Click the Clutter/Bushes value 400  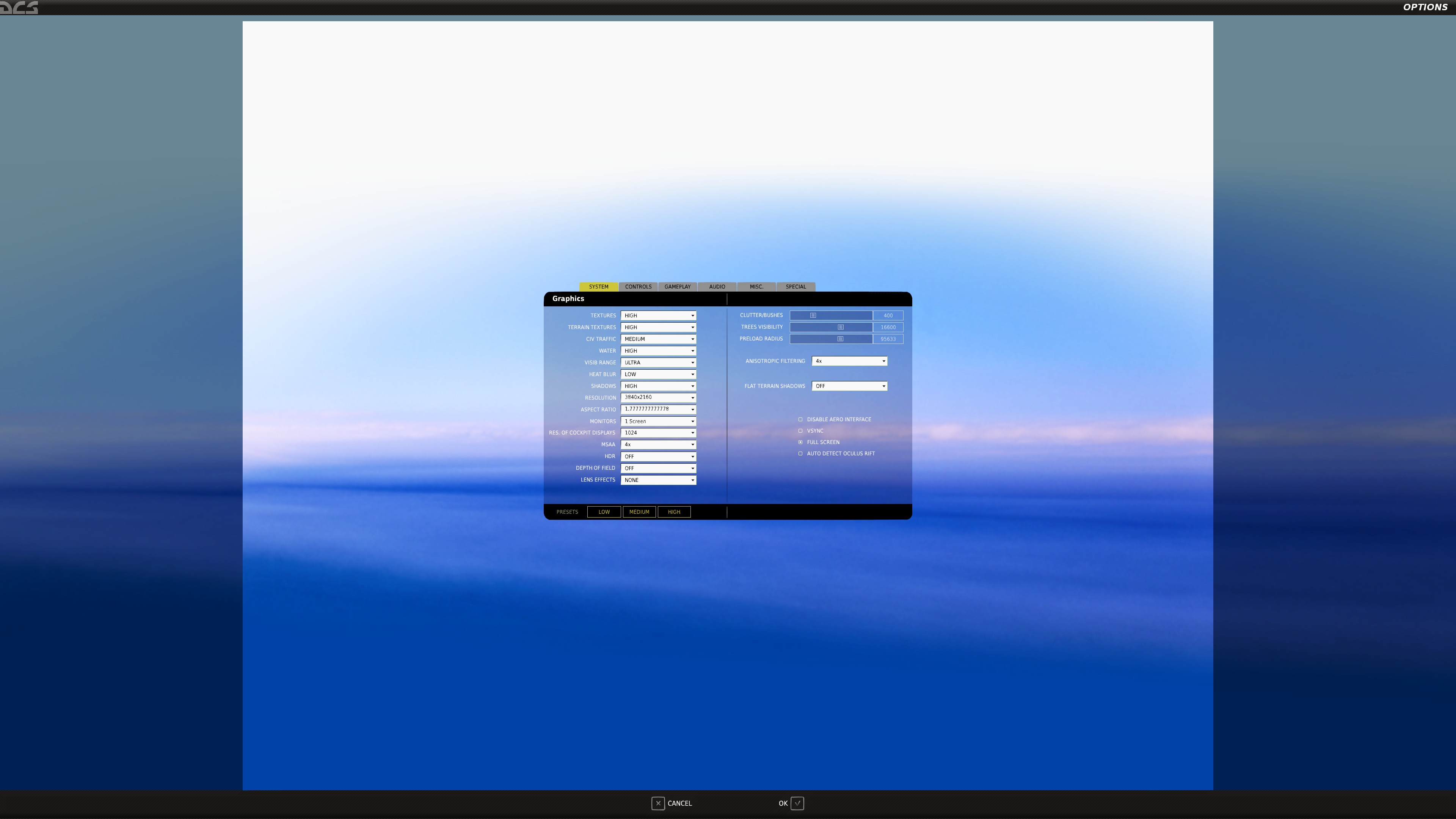[888, 315]
